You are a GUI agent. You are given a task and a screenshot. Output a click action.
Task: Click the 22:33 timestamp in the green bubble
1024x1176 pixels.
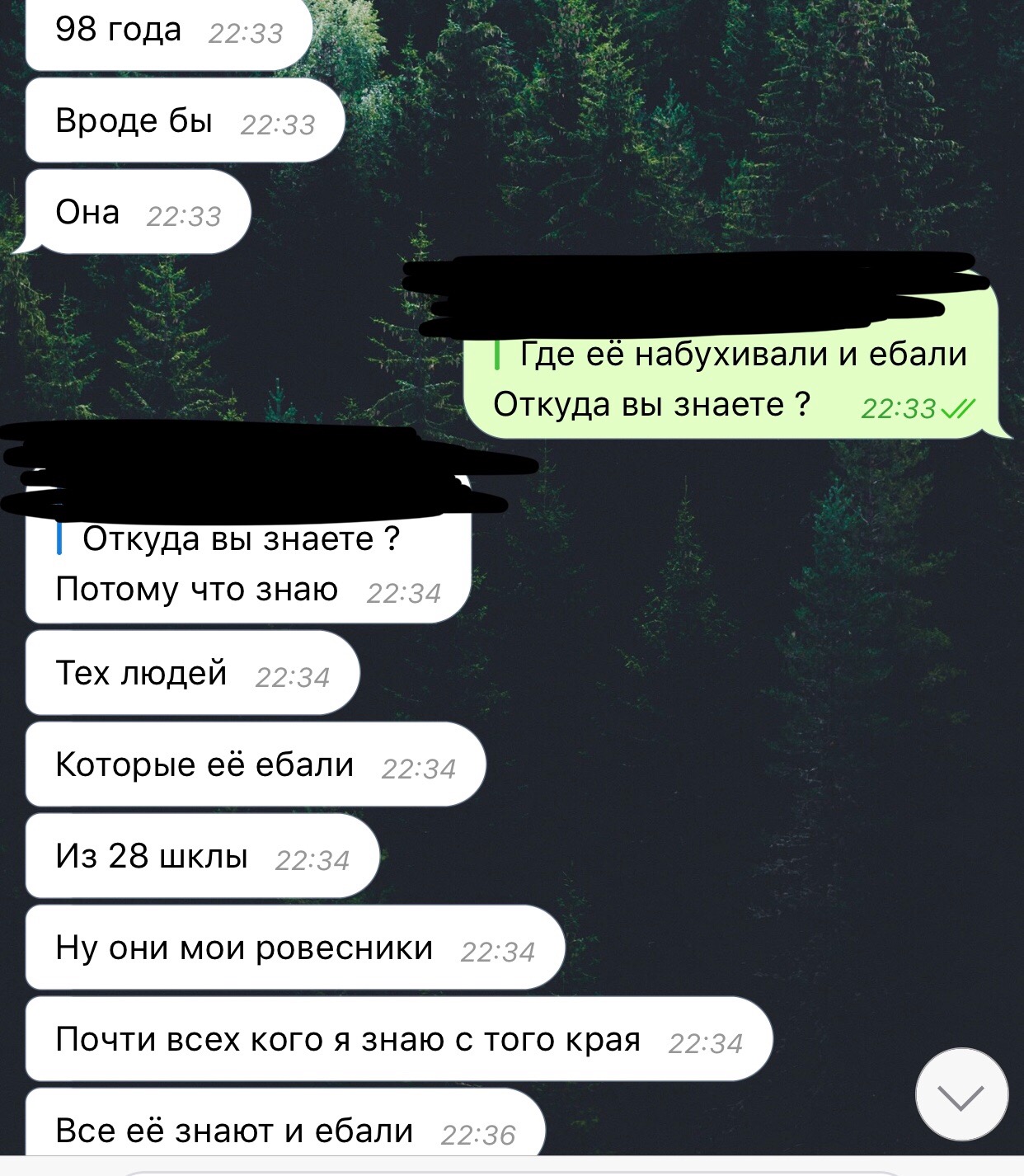(x=898, y=408)
